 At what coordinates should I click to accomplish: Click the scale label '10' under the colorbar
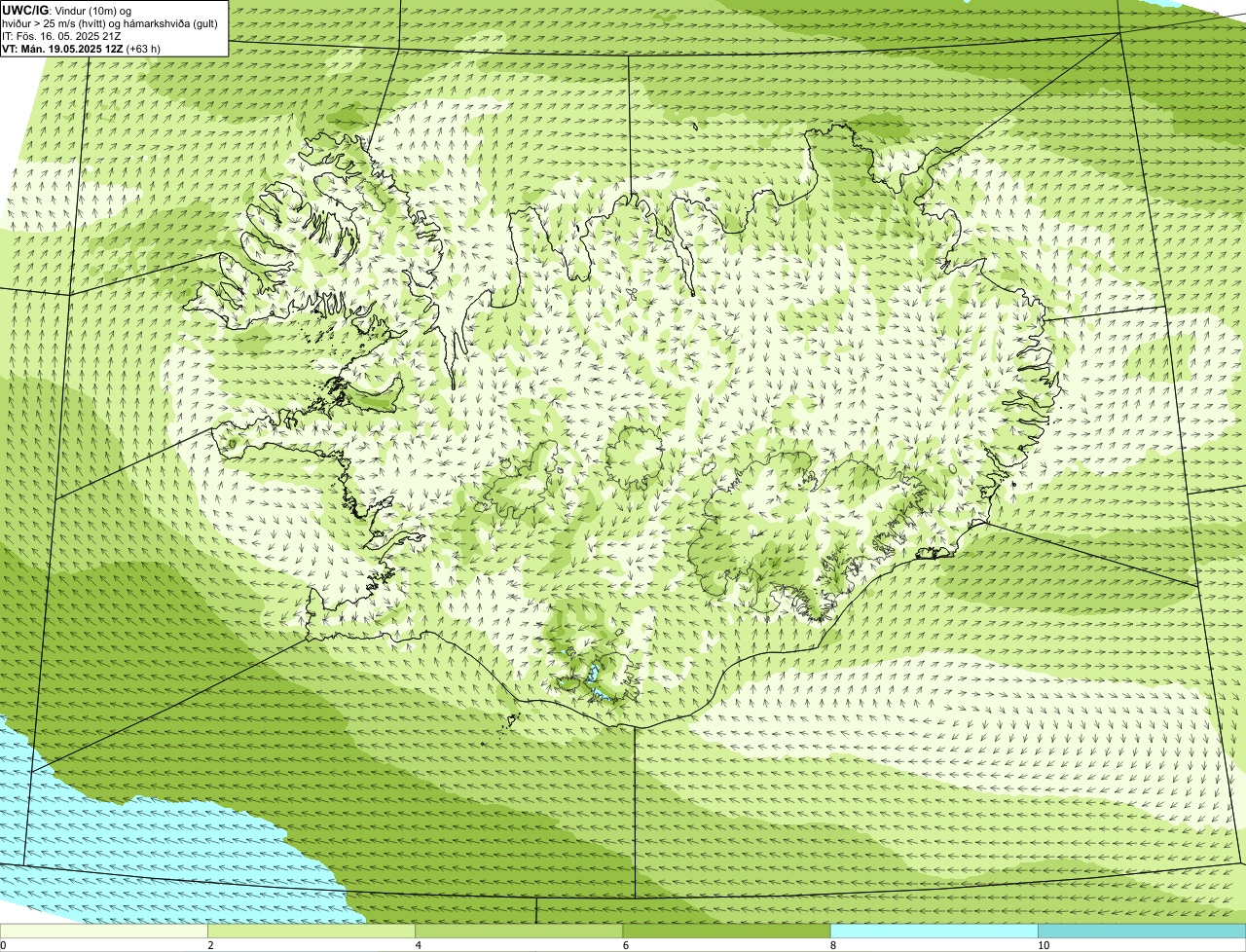coord(1044,945)
